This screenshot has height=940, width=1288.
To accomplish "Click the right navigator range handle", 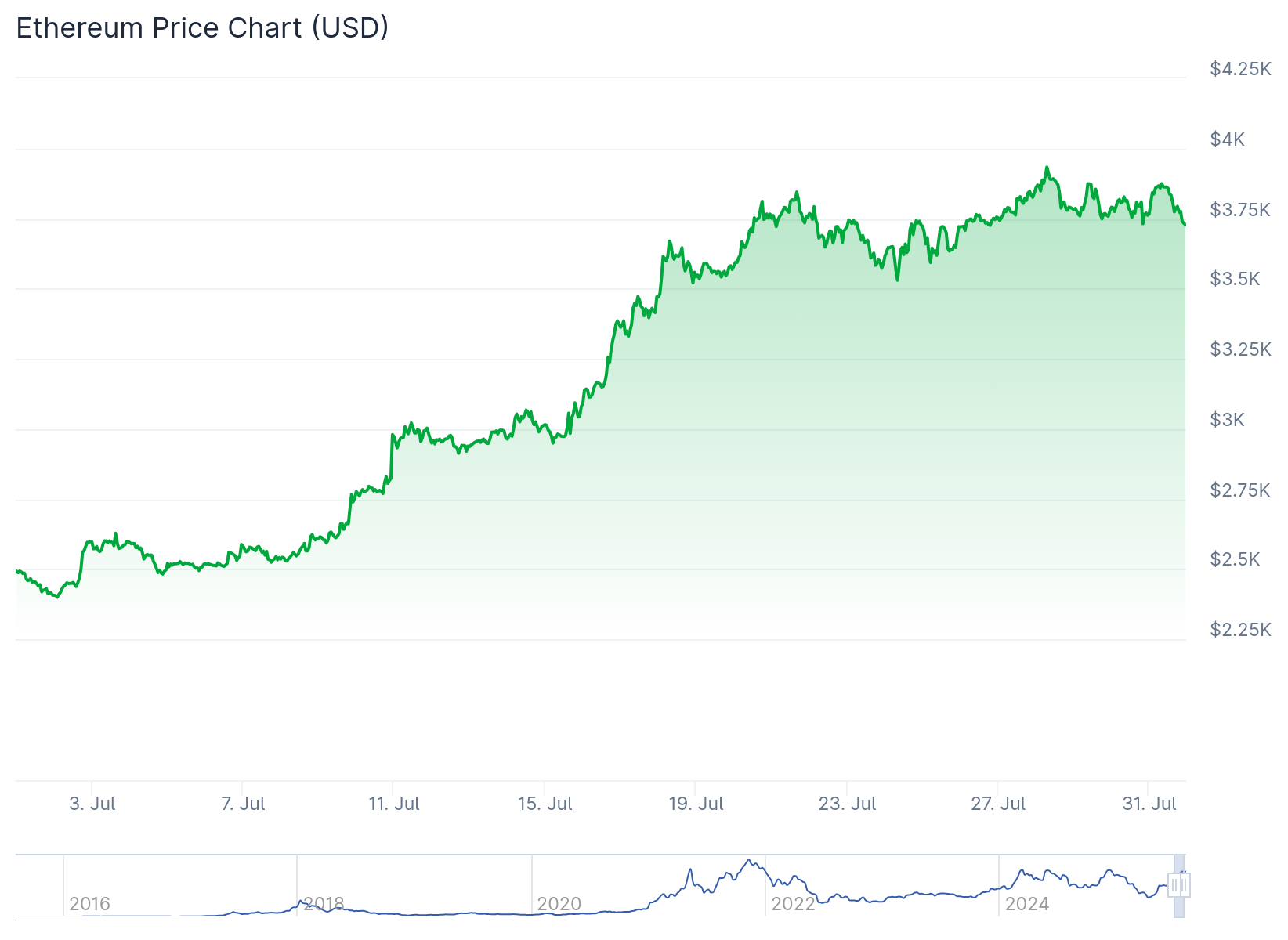I will tap(1186, 885).
